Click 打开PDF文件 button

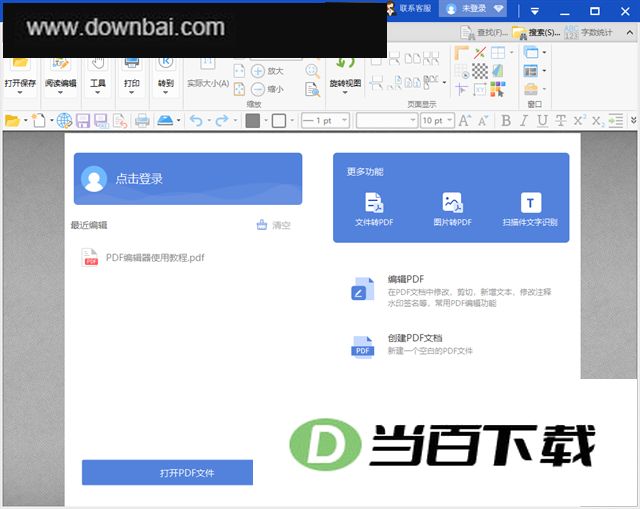[x=167, y=473]
